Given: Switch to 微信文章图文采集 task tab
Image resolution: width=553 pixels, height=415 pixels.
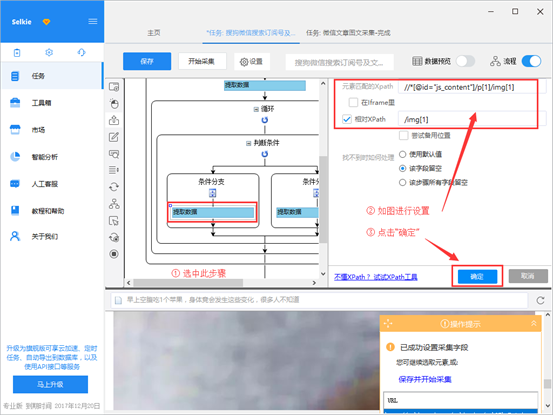Looking at the screenshot, I should point(348,33).
